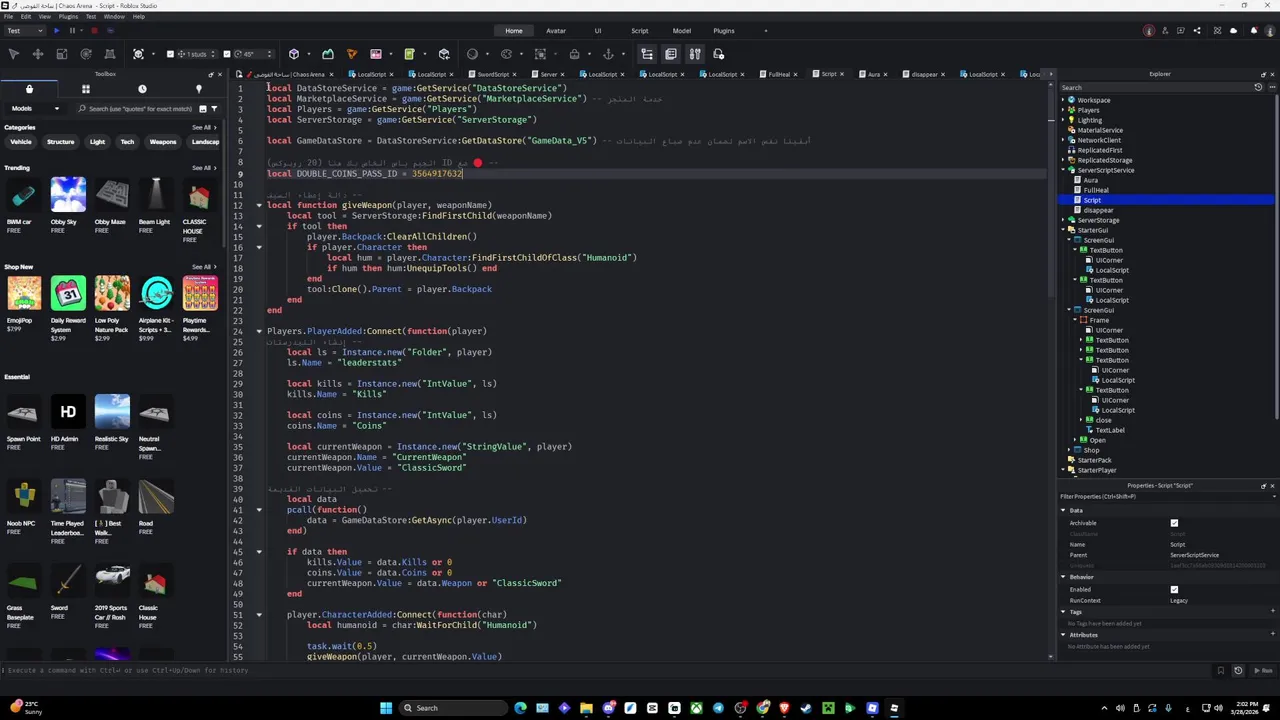
Task: Toggle the Enabled property checkbox
Action: coord(1174,589)
